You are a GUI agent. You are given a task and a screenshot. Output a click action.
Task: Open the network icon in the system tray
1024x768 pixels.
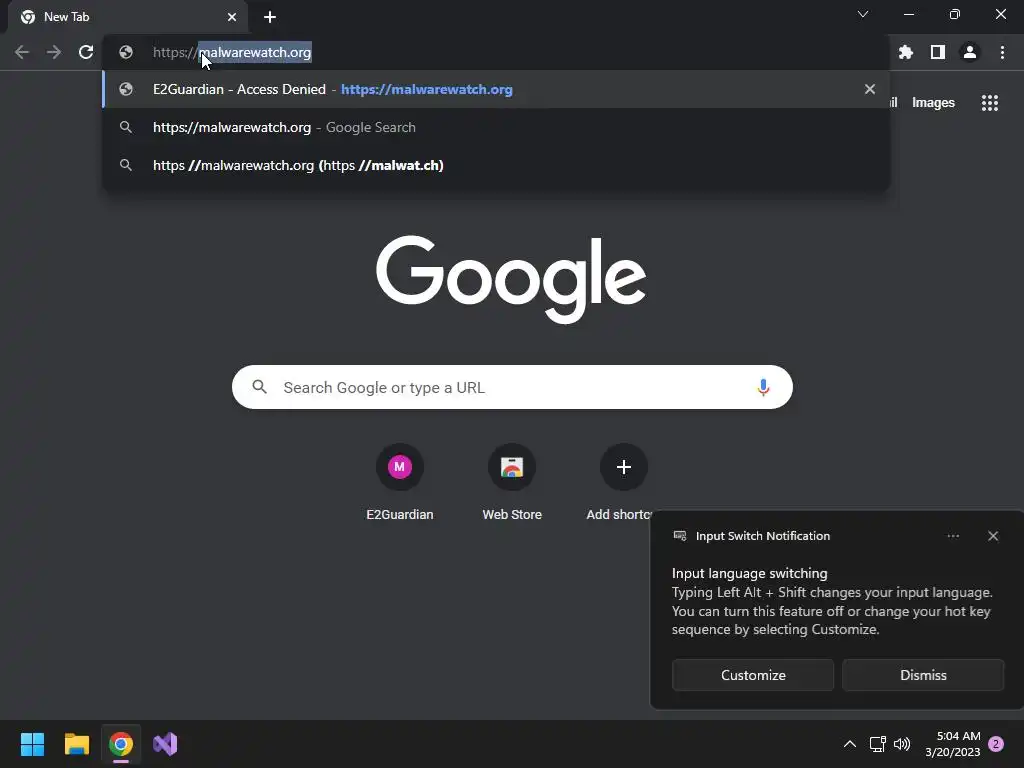[878, 744]
